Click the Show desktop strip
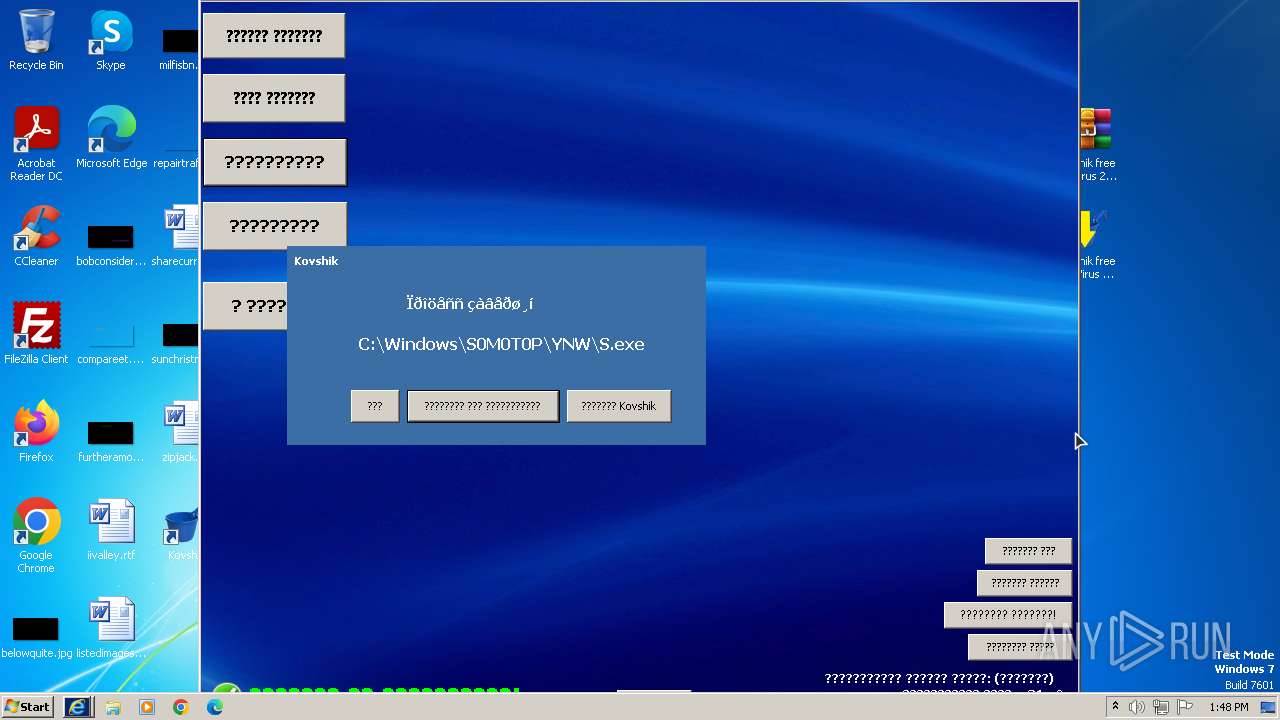This screenshot has width=1280, height=720. pos(1269,707)
